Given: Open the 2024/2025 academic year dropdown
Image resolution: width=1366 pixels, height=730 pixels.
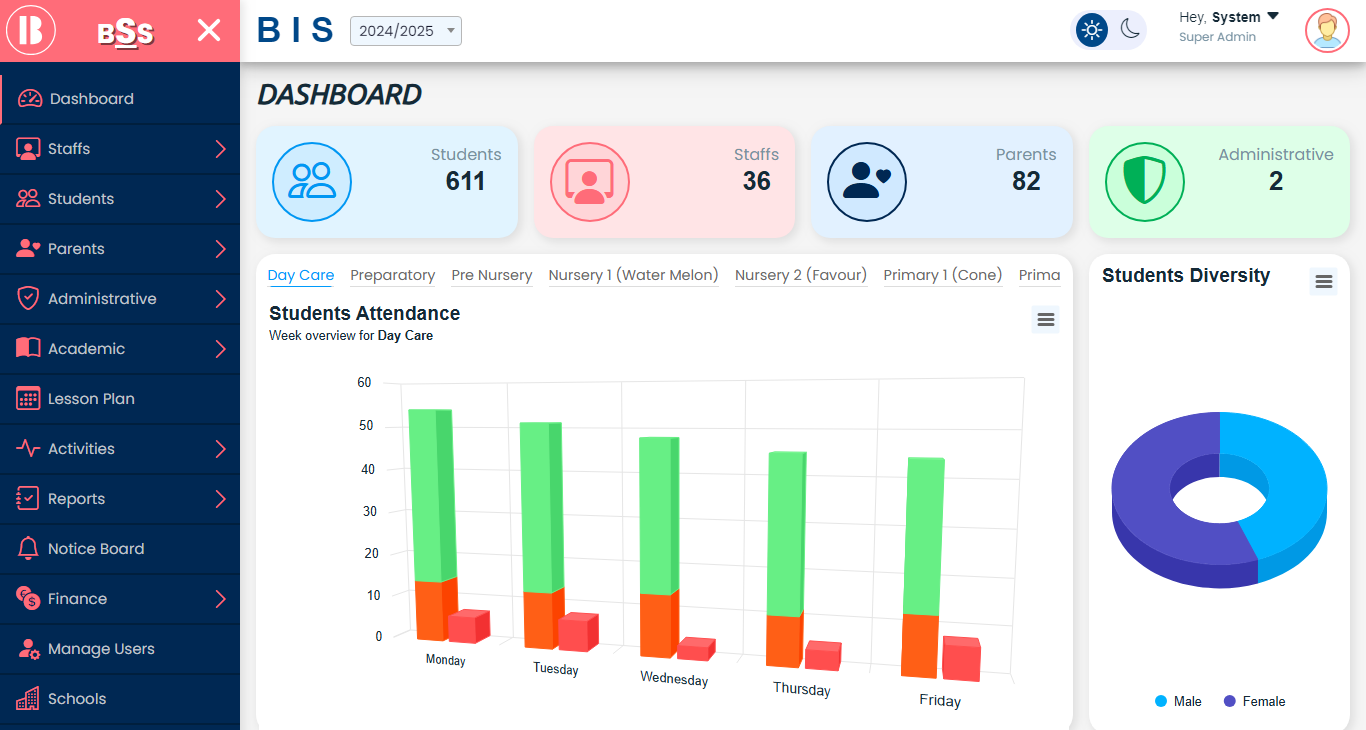Looking at the screenshot, I should coord(405,31).
